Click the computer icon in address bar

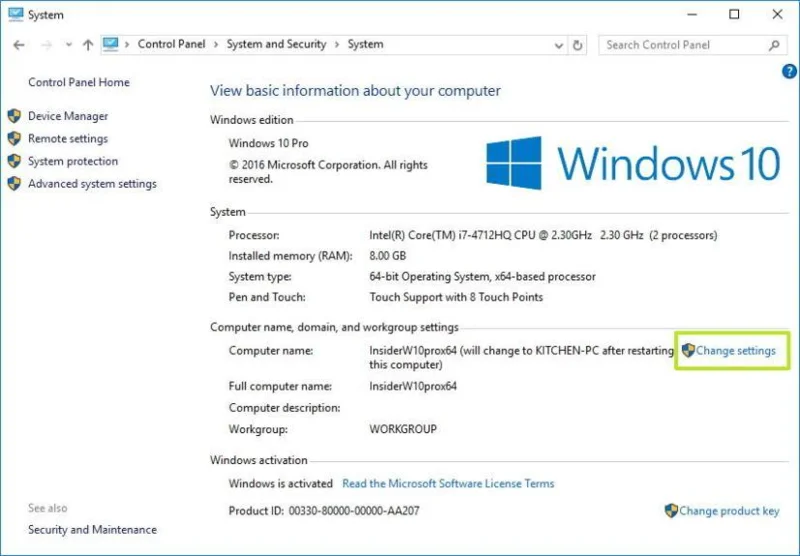pos(111,44)
